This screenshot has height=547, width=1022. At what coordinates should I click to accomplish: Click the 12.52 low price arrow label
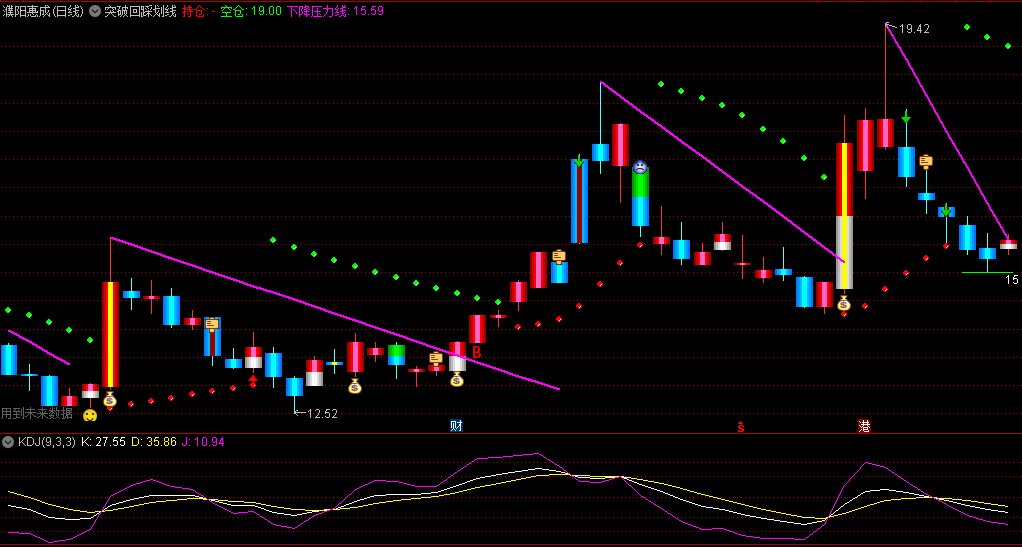pos(317,413)
